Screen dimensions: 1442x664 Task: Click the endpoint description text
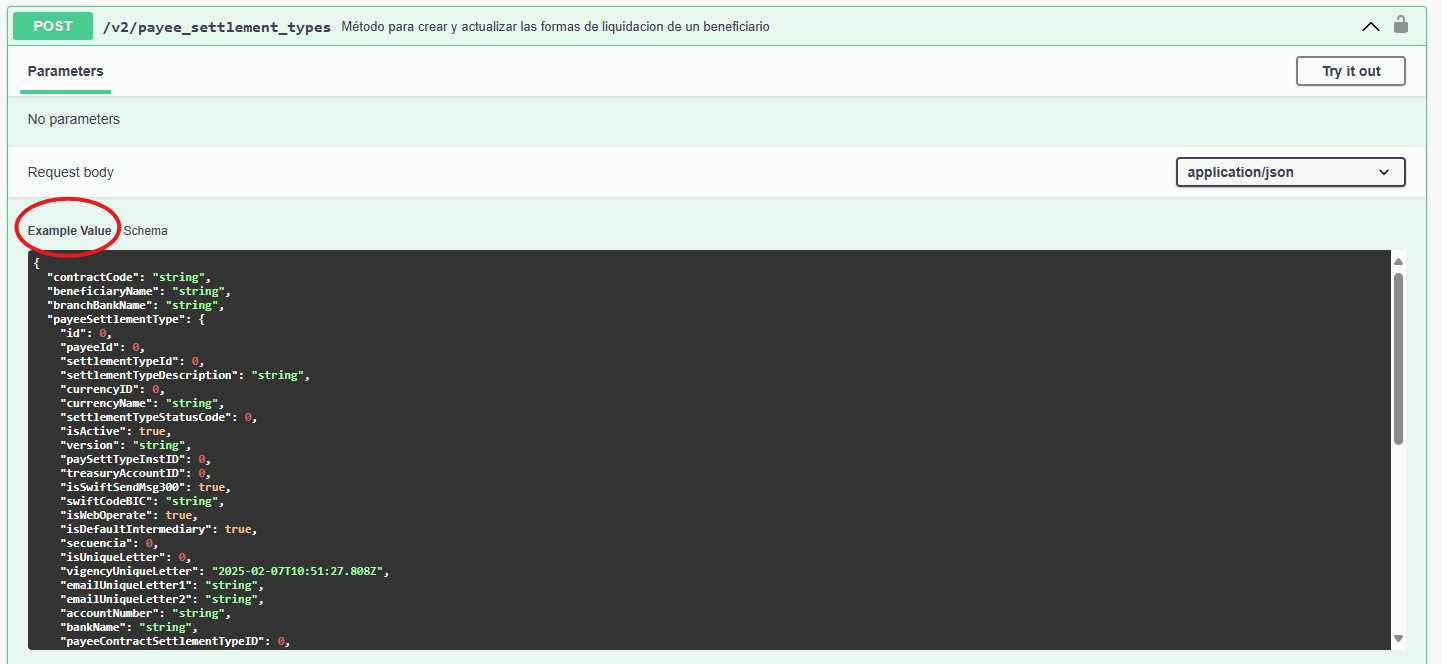[x=555, y=27]
